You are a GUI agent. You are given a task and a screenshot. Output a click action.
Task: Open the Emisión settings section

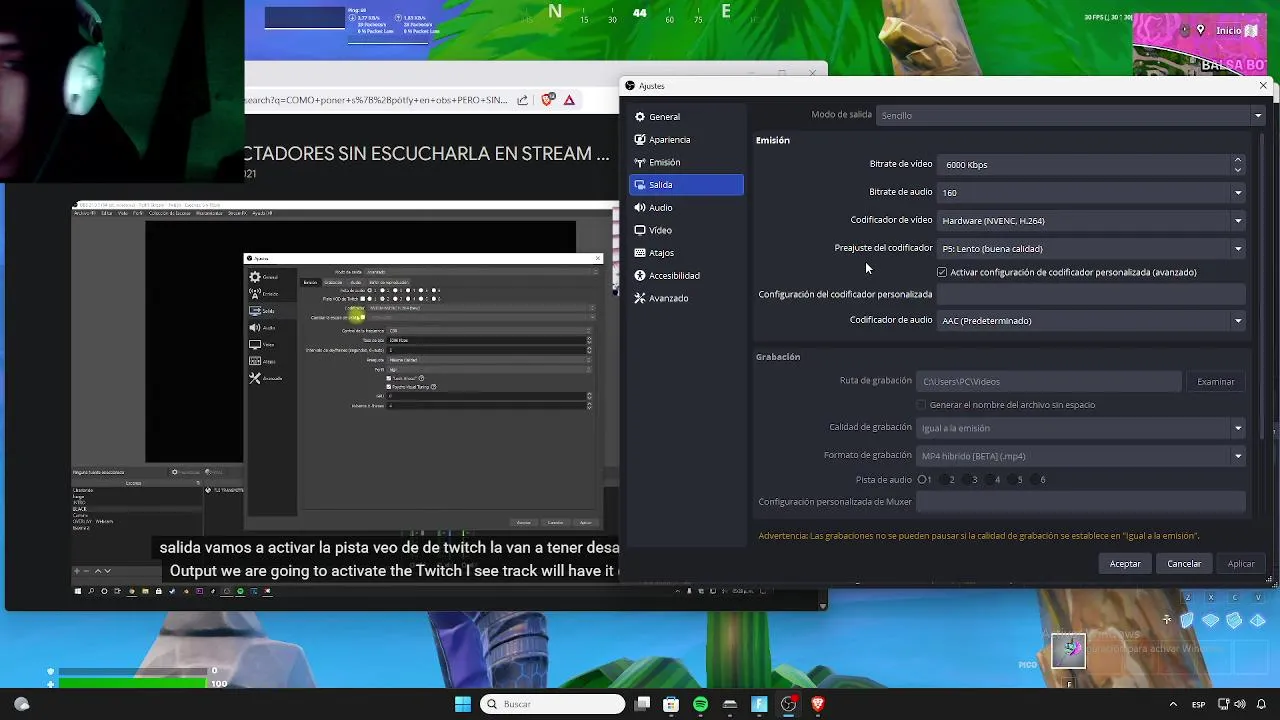pyautogui.click(x=686, y=162)
